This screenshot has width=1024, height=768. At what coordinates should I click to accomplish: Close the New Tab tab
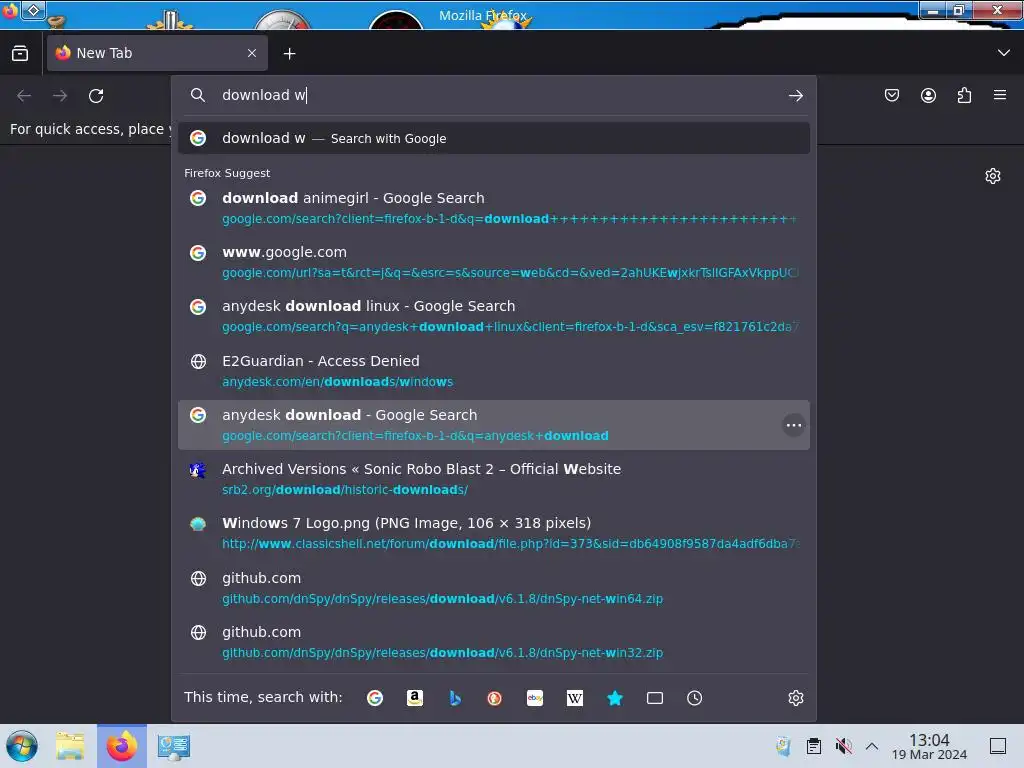tap(252, 54)
